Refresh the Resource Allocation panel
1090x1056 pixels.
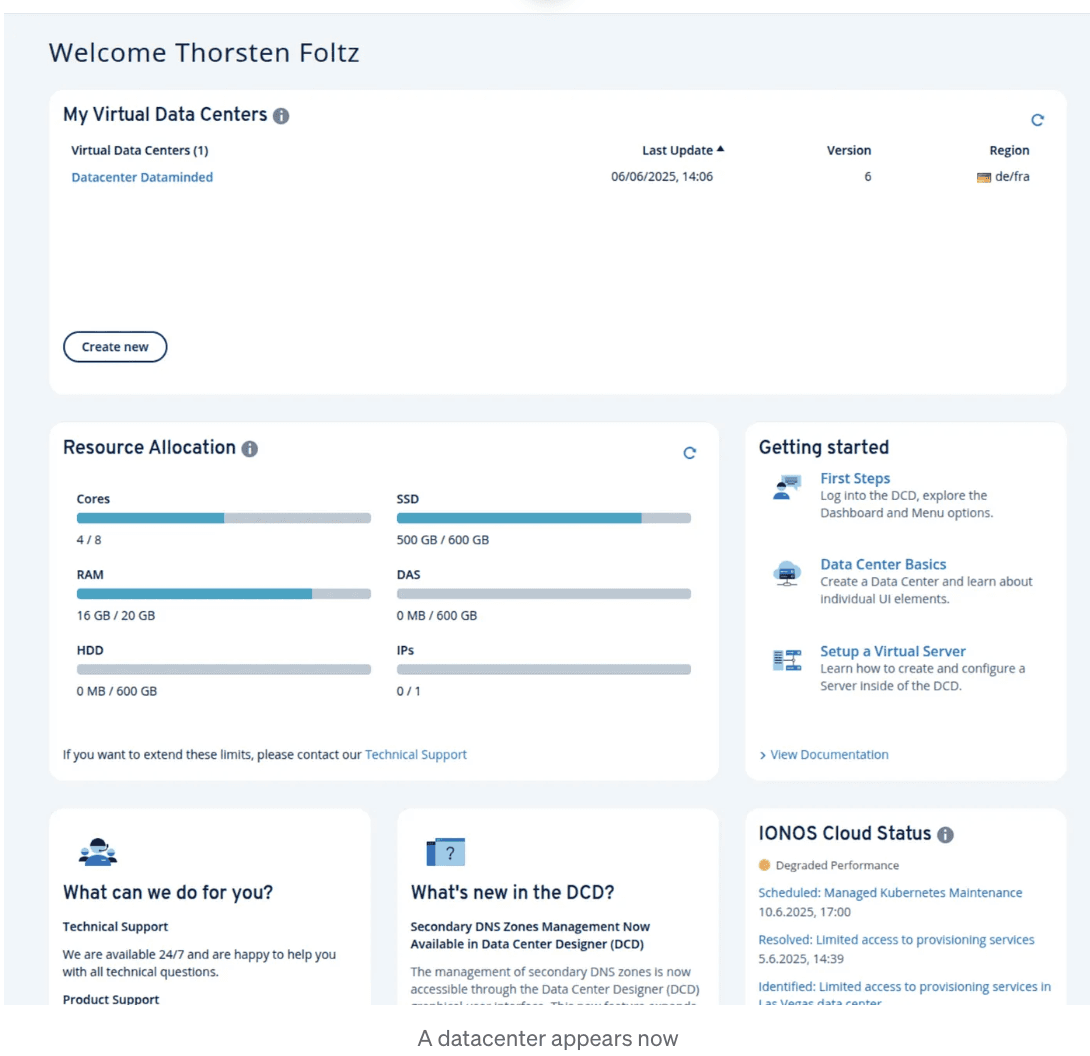click(x=689, y=453)
